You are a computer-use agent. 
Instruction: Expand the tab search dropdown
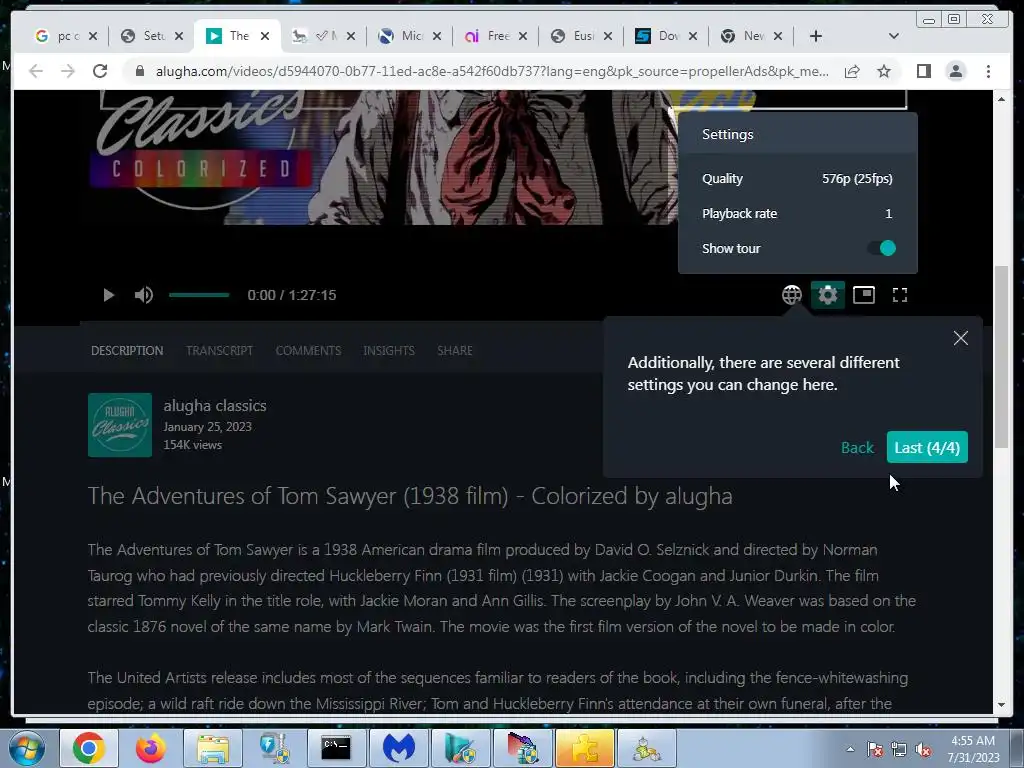[893, 36]
